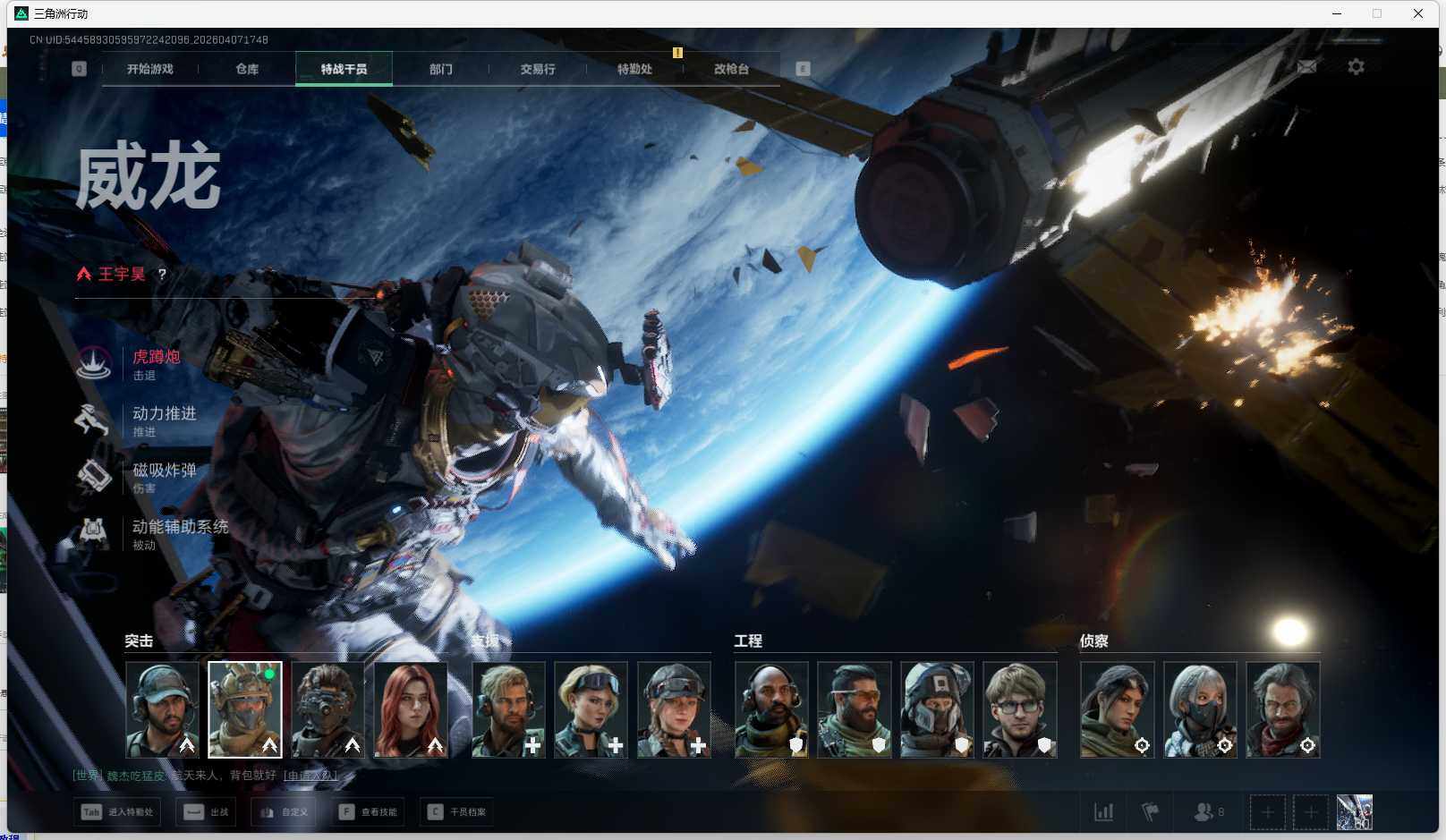The height and width of the screenshot is (840, 1446).
Task: Click the 查看技能 view skills button
Action: point(368,812)
